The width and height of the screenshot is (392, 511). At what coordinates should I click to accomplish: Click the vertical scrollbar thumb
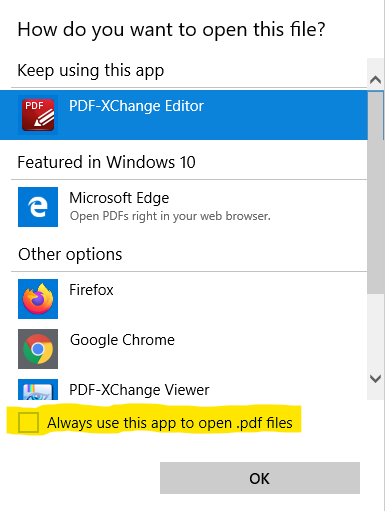click(376, 193)
